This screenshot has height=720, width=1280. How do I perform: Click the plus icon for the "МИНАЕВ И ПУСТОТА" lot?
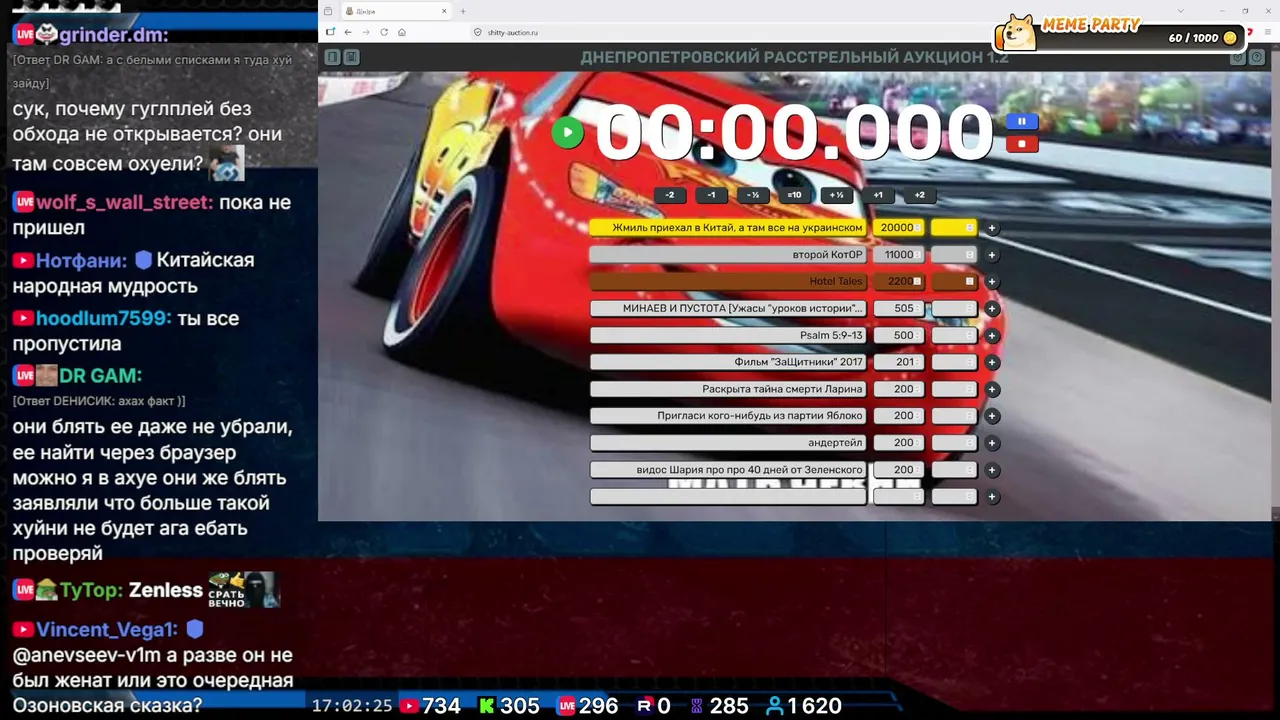coord(992,309)
